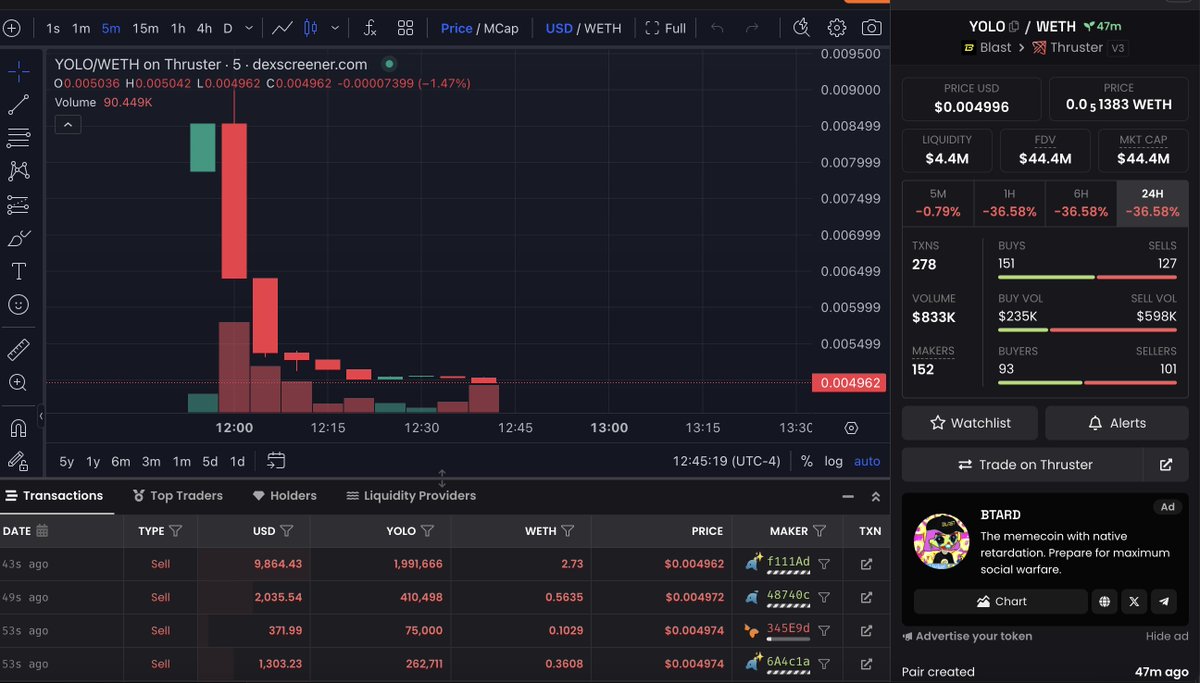Expand more time intervals dropdown
The image size is (1200, 683).
(248, 28)
